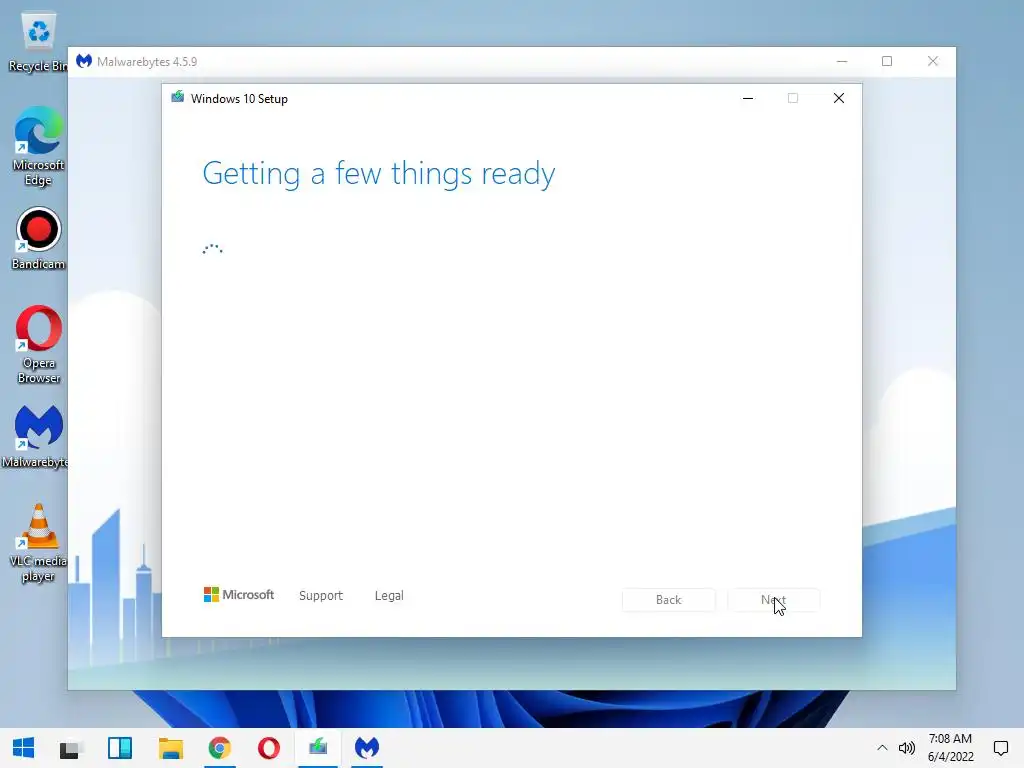Select the Windows 10 Setup taskbar icon
The height and width of the screenshot is (768, 1024).
[318, 748]
